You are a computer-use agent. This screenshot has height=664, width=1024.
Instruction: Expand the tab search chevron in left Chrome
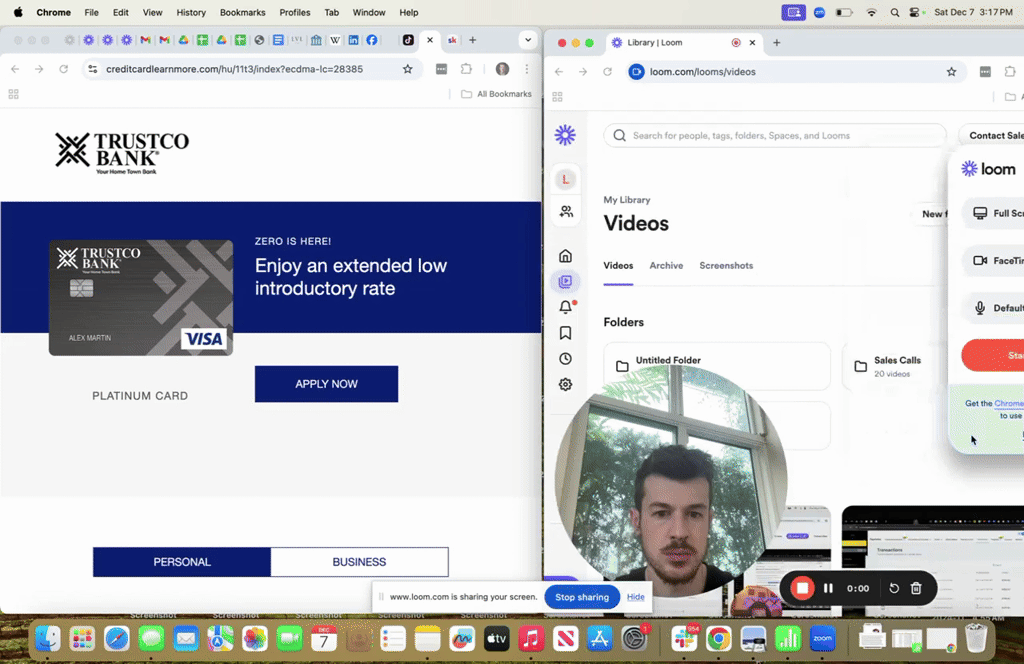point(528,40)
